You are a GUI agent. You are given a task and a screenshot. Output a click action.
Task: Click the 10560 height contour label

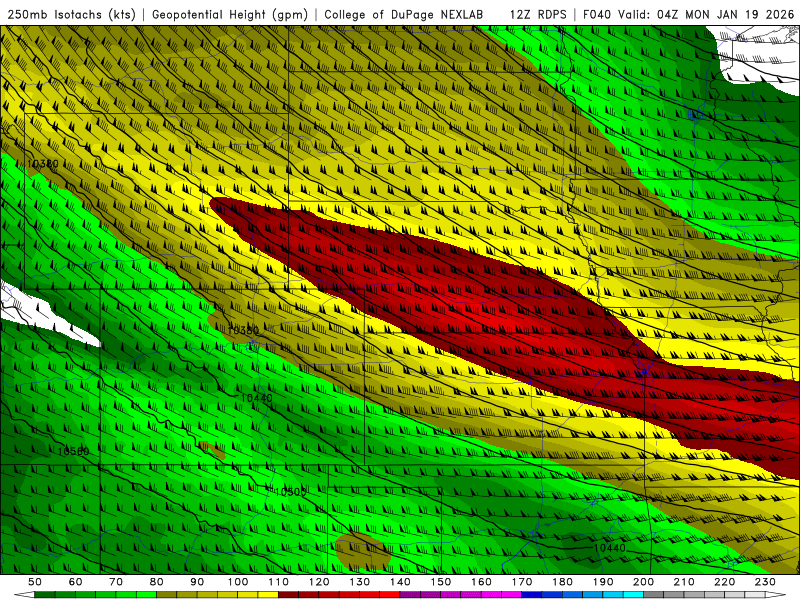coord(73,451)
